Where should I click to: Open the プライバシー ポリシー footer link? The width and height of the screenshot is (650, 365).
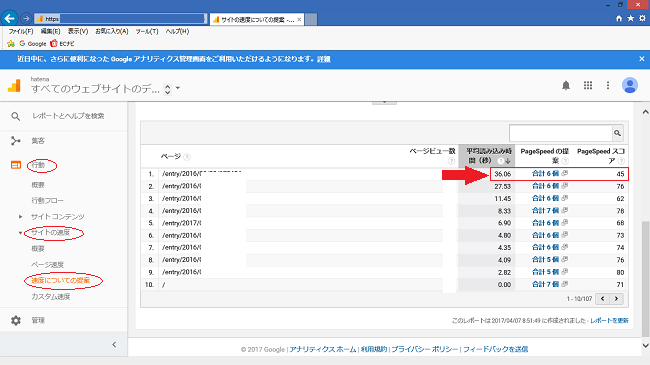424,349
